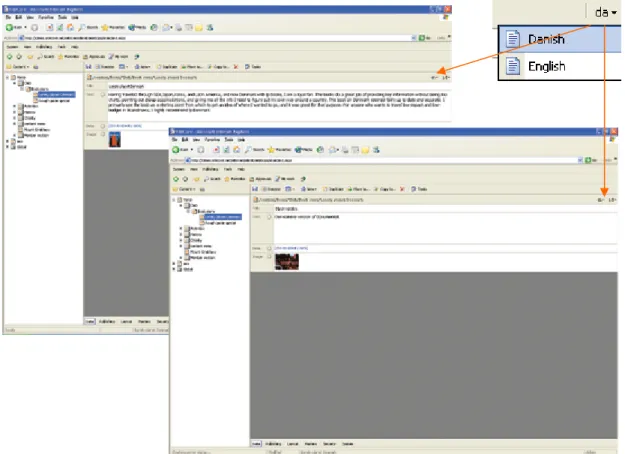Screen dimensions: 625x454
Task: Click the Print icon in front window
Action: pyautogui.click(x=345, y=150)
